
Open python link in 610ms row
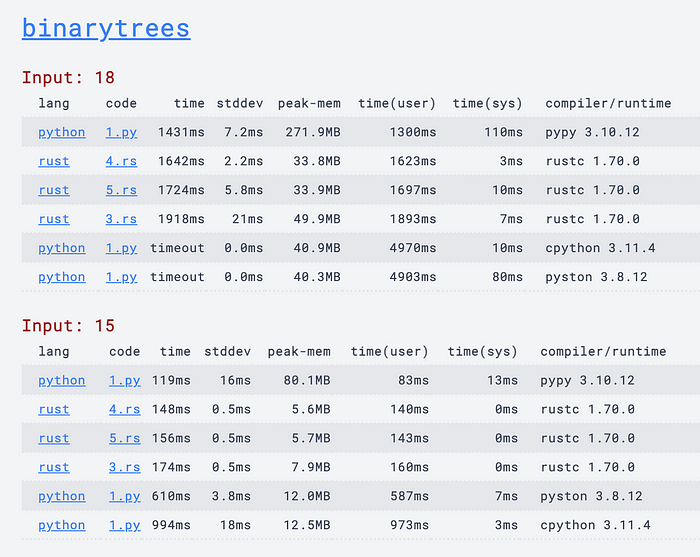tap(62, 496)
